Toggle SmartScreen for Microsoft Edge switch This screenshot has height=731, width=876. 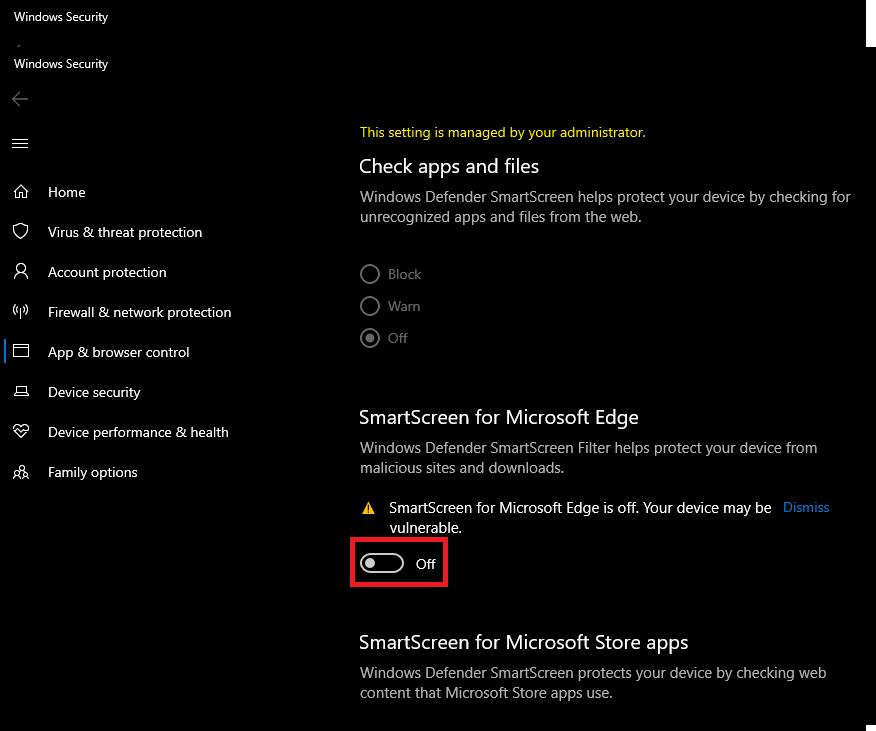pos(382,563)
